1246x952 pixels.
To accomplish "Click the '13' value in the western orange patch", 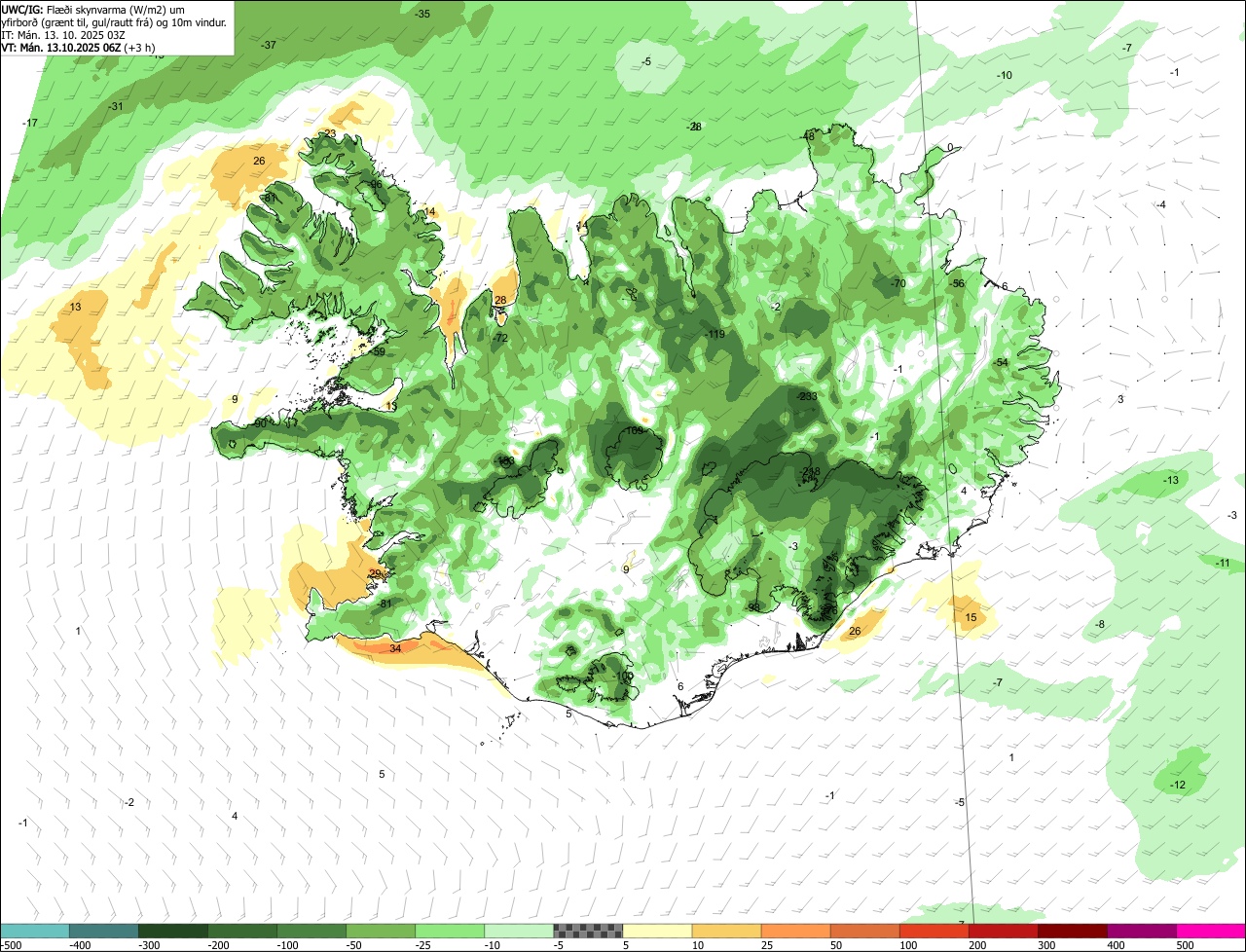I will tap(75, 308).
